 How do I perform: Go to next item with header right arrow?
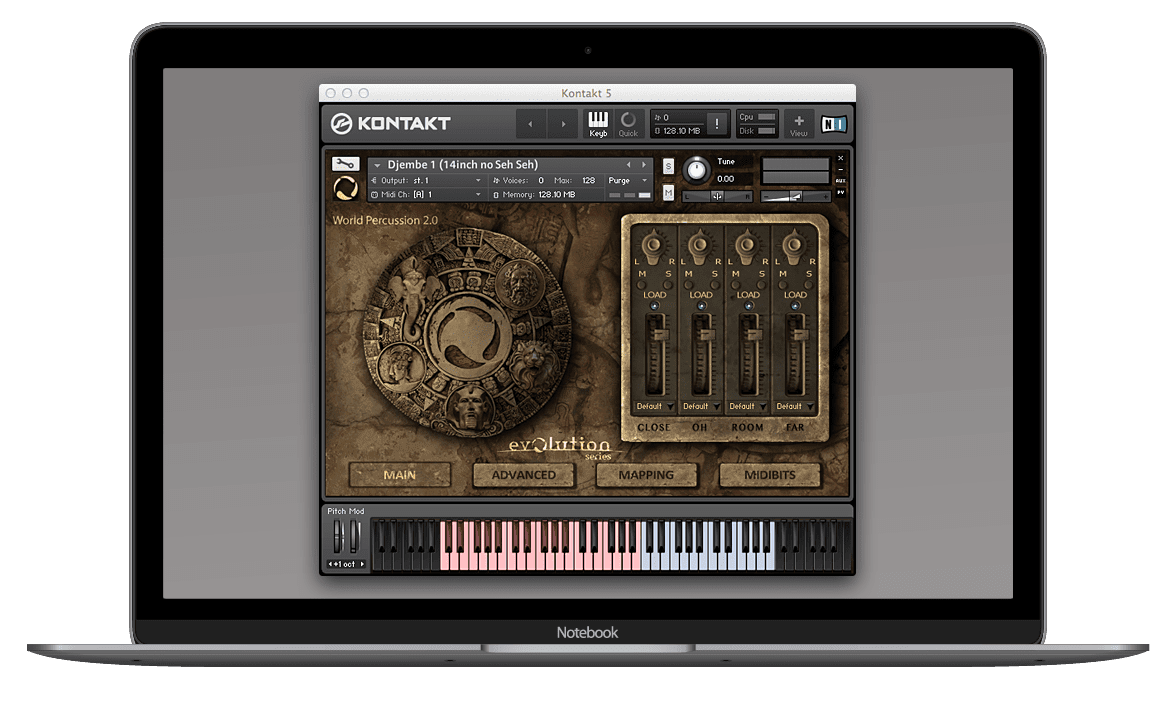click(x=563, y=124)
